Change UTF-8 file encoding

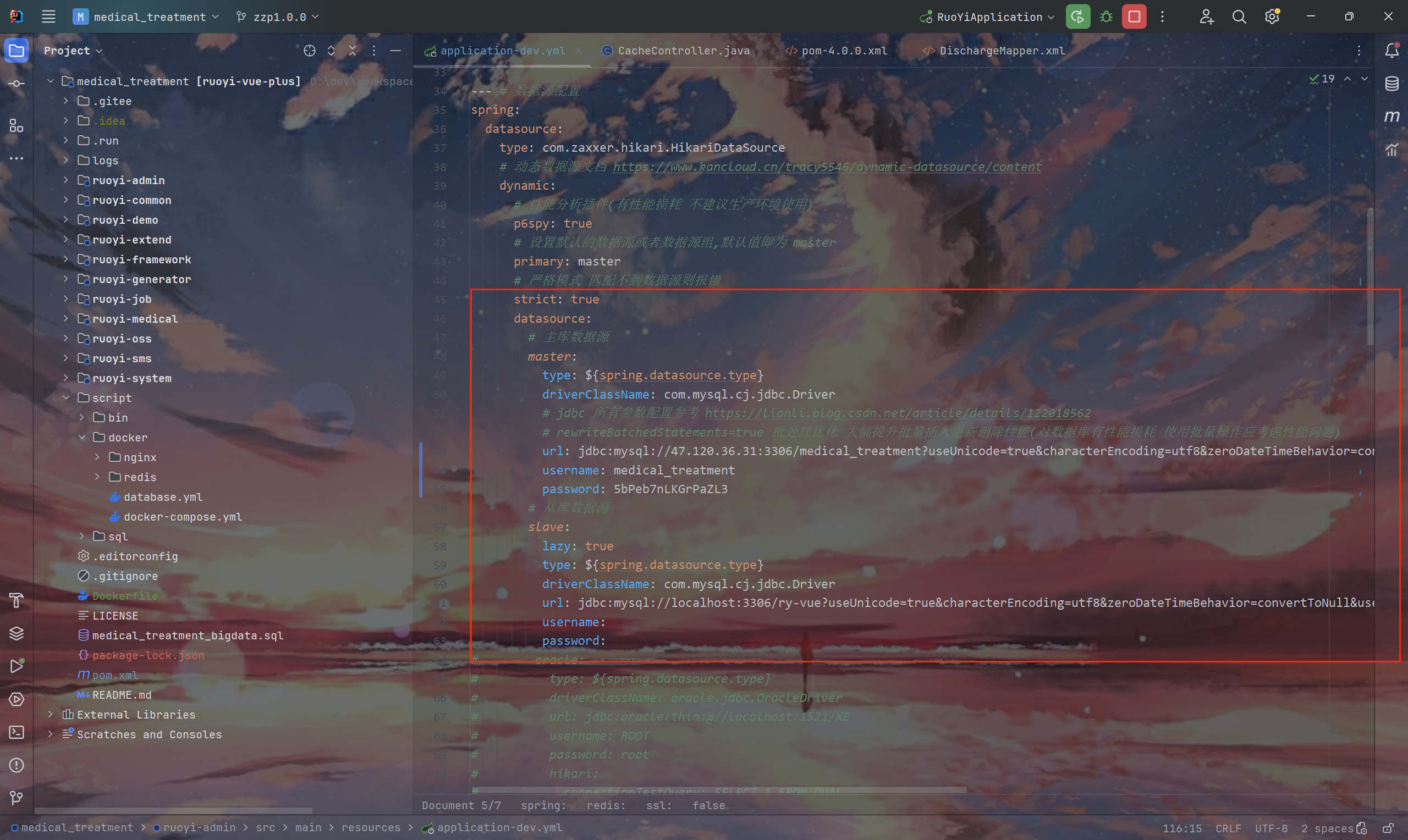[x=1271, y=828]
